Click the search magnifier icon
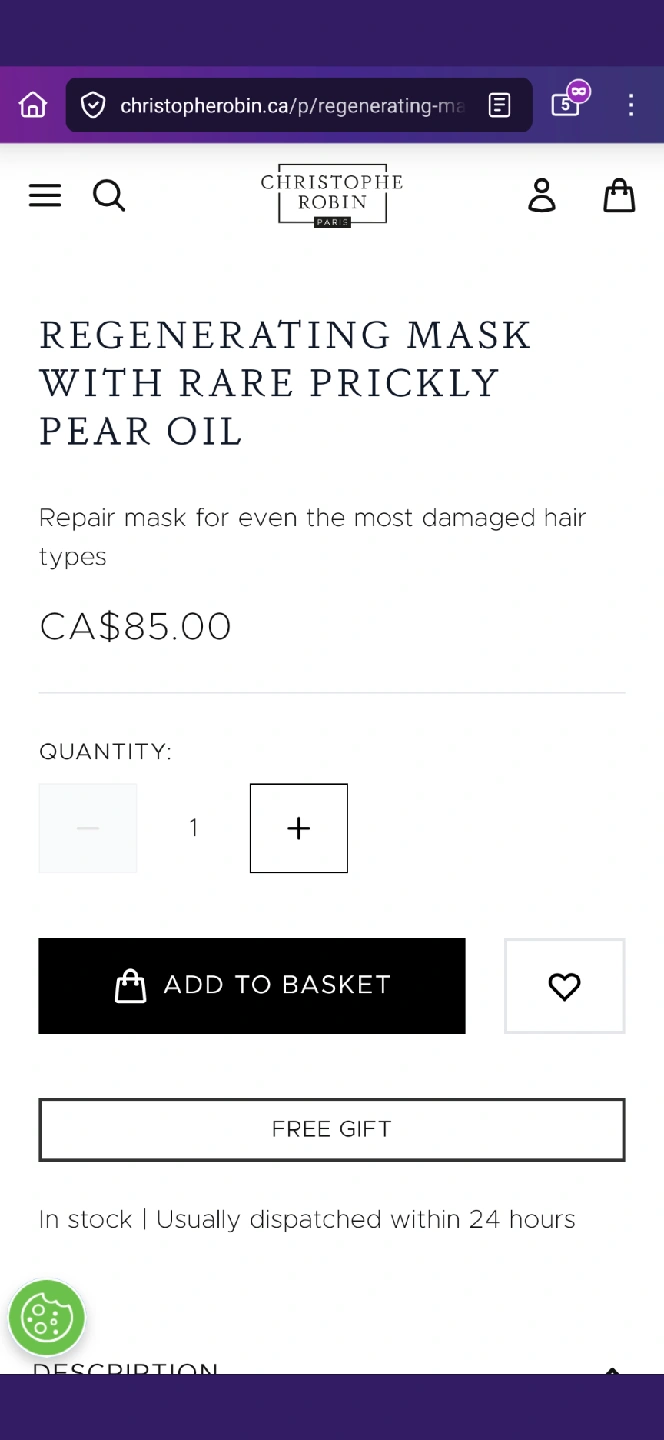Viewport: 664px width, 1440px height. 109,195
